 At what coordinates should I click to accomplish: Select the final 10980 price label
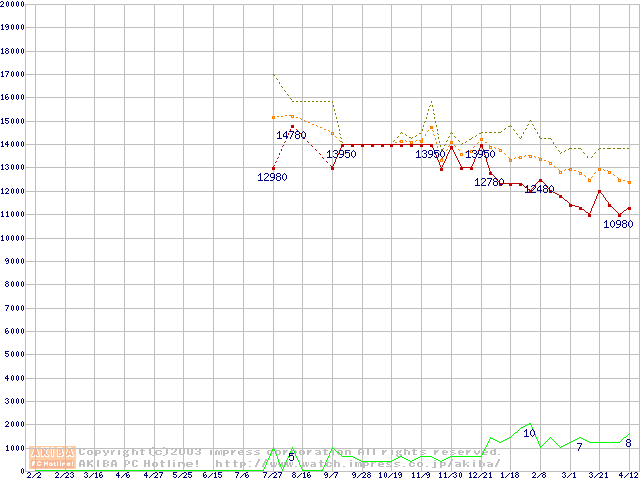point(618,224)
